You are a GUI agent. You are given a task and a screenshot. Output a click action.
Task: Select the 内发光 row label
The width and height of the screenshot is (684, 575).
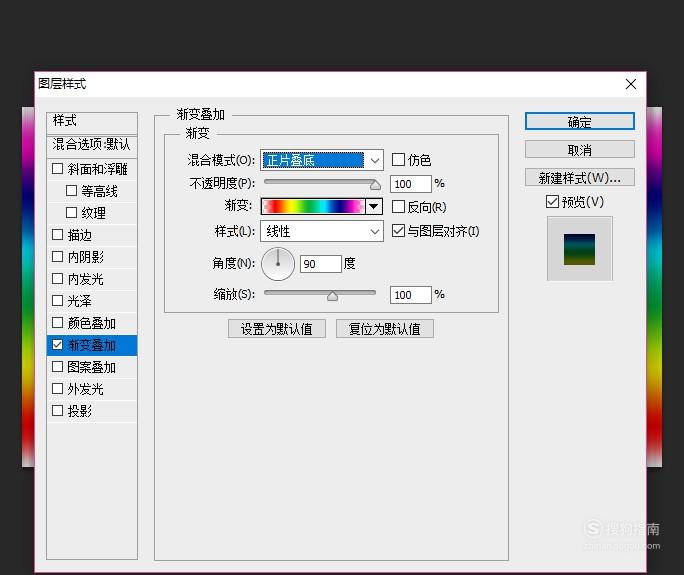coord(86,279)
